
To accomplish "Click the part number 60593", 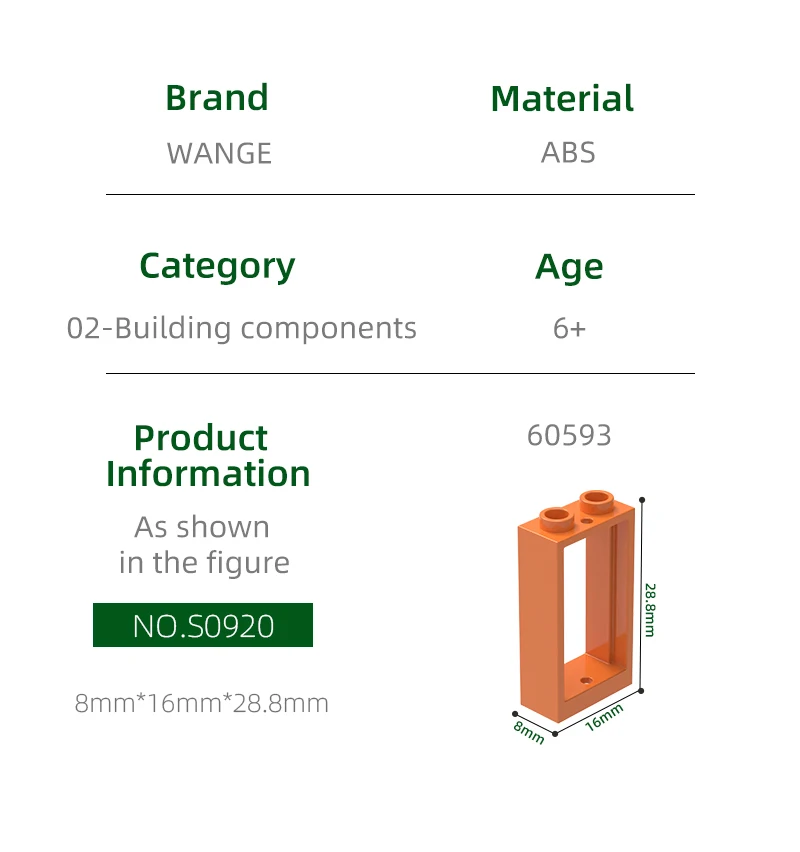I will [569, 435].
